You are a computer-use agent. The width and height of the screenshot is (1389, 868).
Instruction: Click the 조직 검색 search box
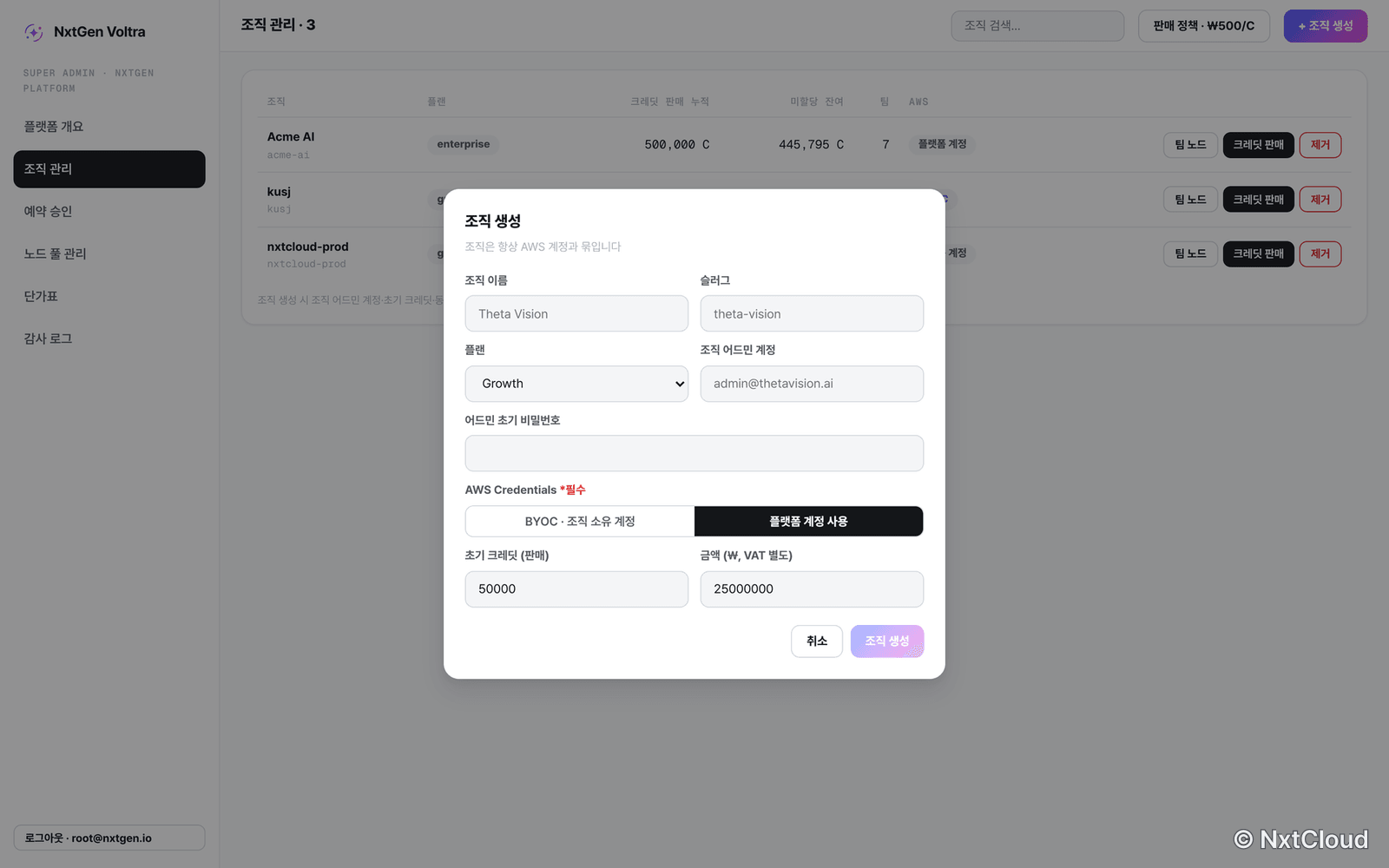coord(1037,26)
